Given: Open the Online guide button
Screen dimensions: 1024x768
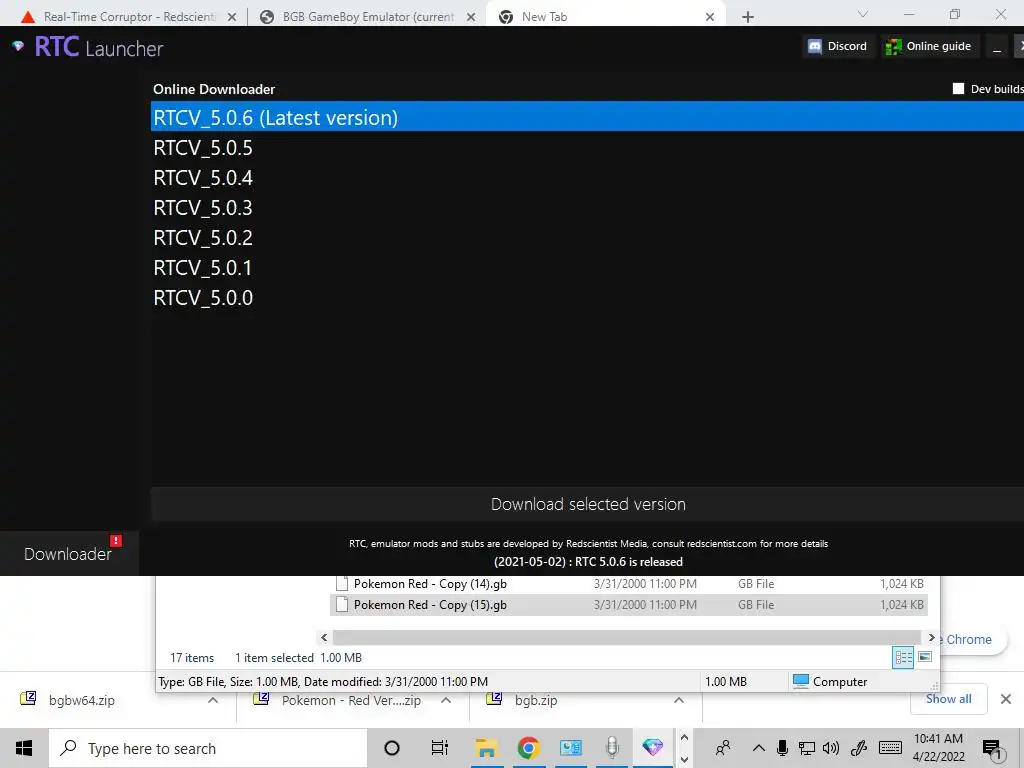Looking at the screenshot, I should coord(929,46).
